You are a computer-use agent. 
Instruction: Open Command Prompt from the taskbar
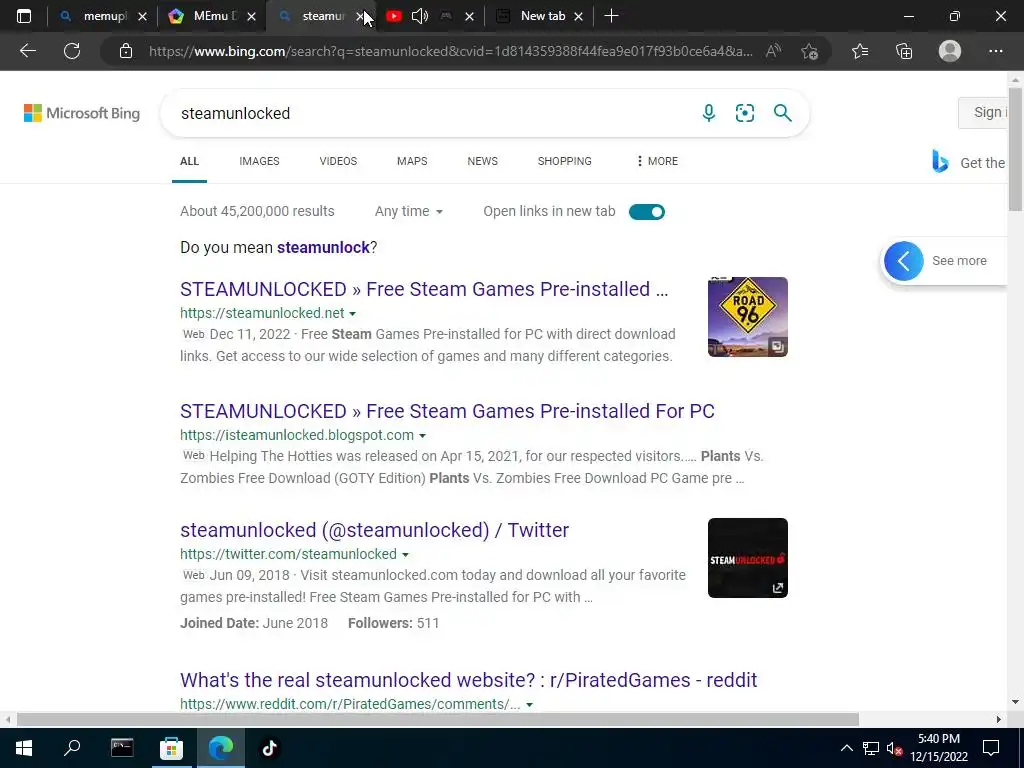click(x=122, y=748)
